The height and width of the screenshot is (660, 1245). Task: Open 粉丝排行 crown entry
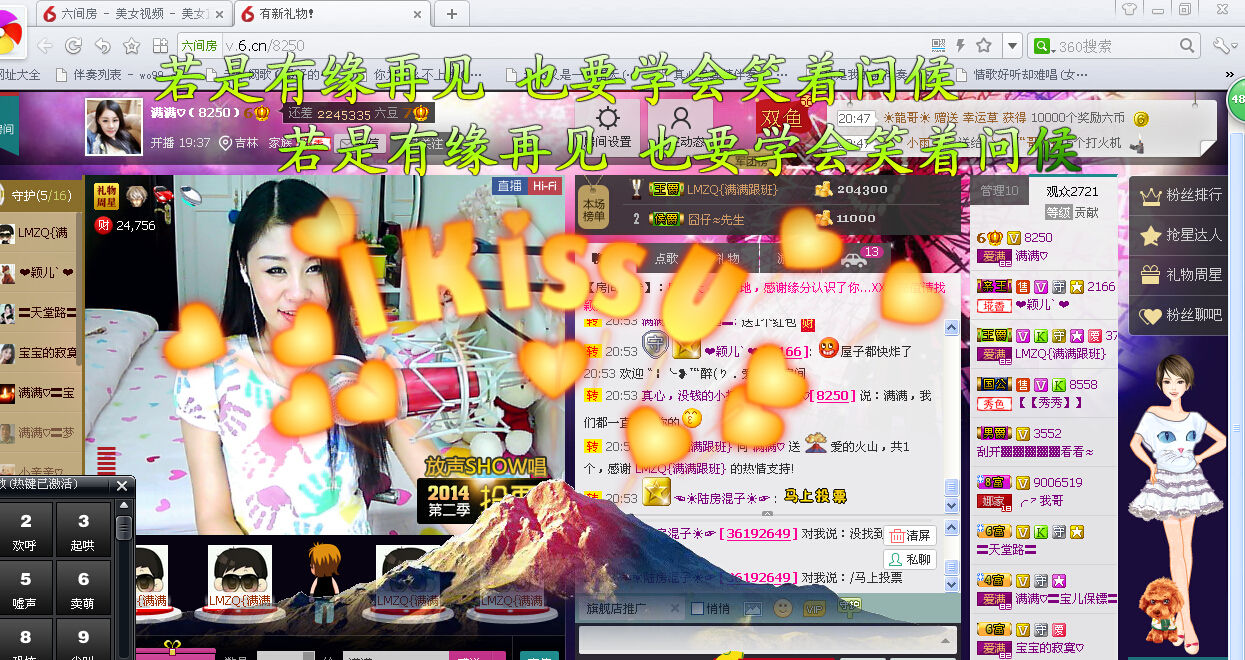[1181, 195]
